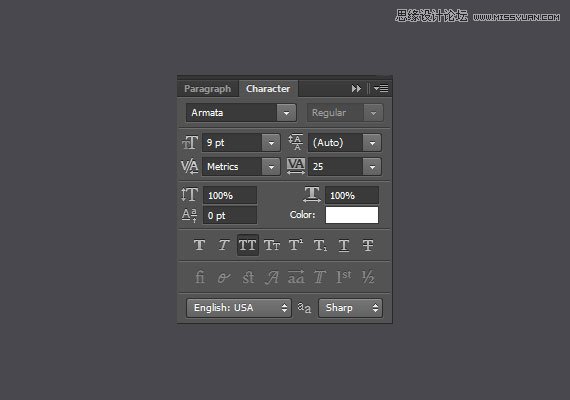Click the swash A icon

272,277
